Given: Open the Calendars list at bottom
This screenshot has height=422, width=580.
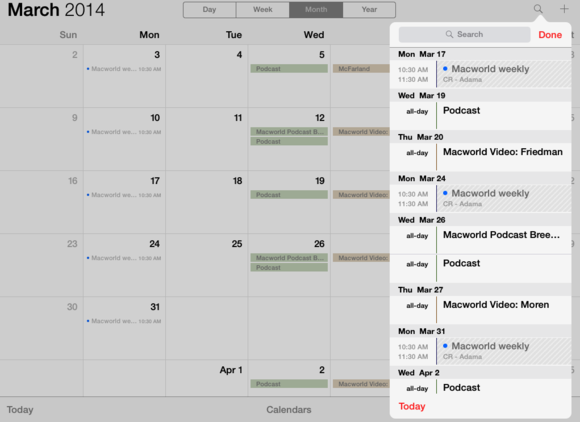Looking at the screenshot, I should [x=289, y=409].
